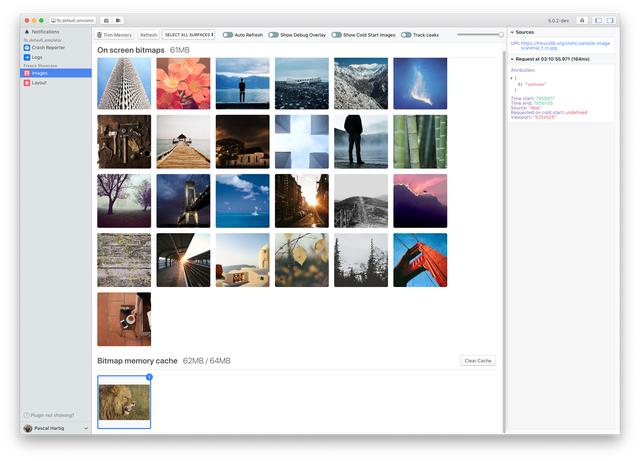Enable Auto Refresh toggle
640x461 pixels.
(x=228, y=35)
